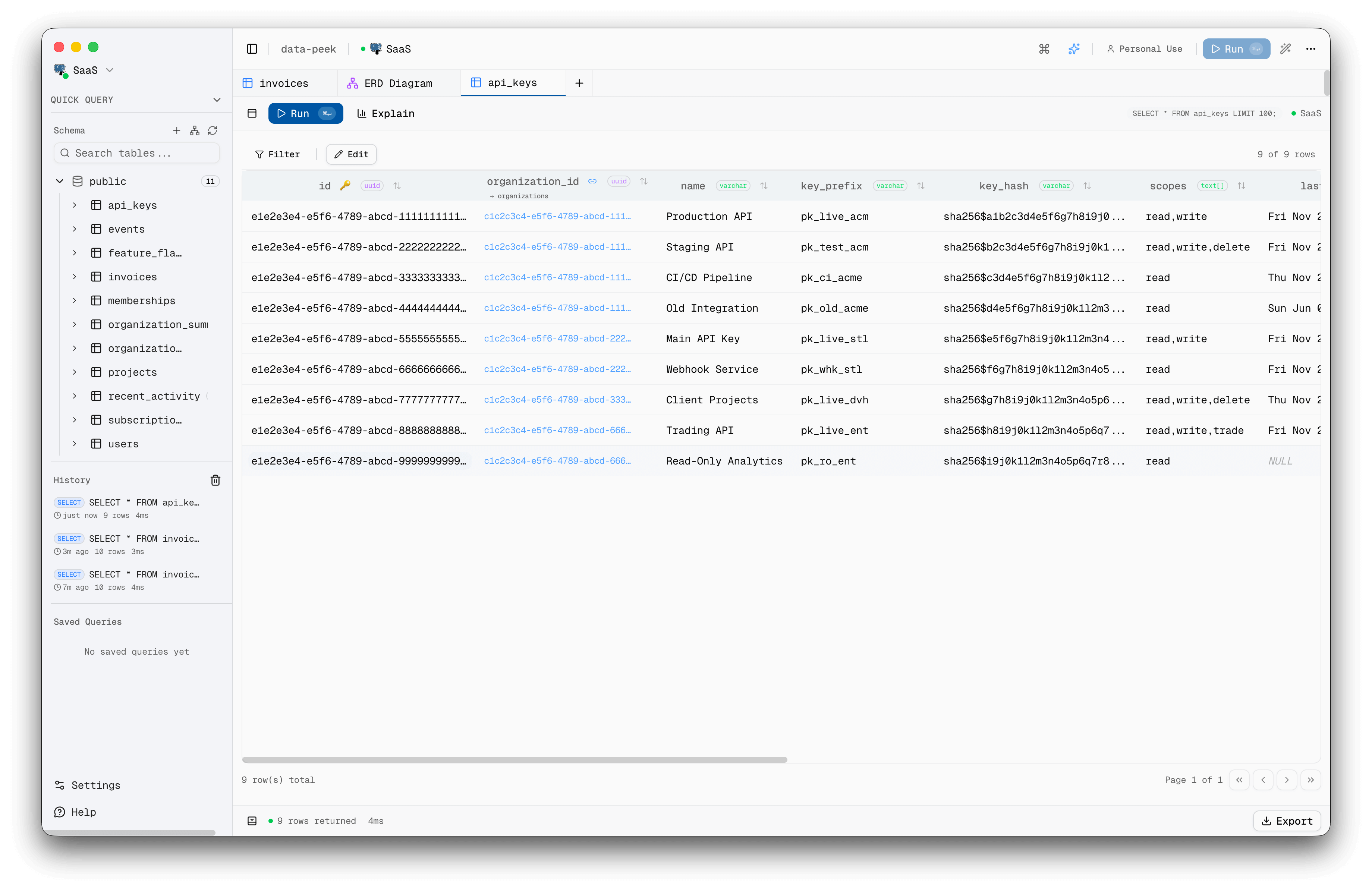Open the ERD diagram from schema header
Screen dimensions: 1372x891
click(194, 130)
